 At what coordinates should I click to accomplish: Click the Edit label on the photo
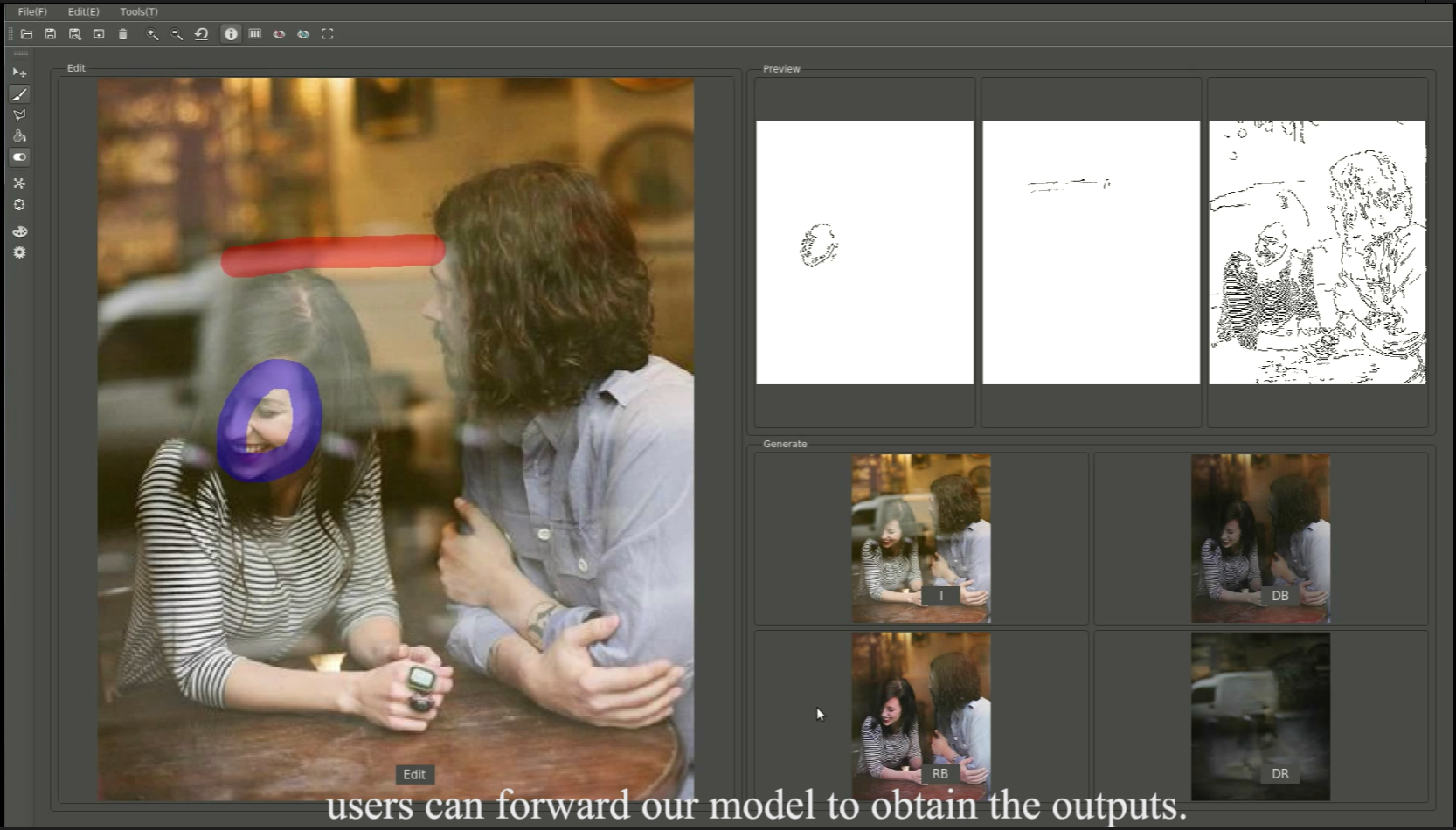pyautogui.click(x=414, y=774)
